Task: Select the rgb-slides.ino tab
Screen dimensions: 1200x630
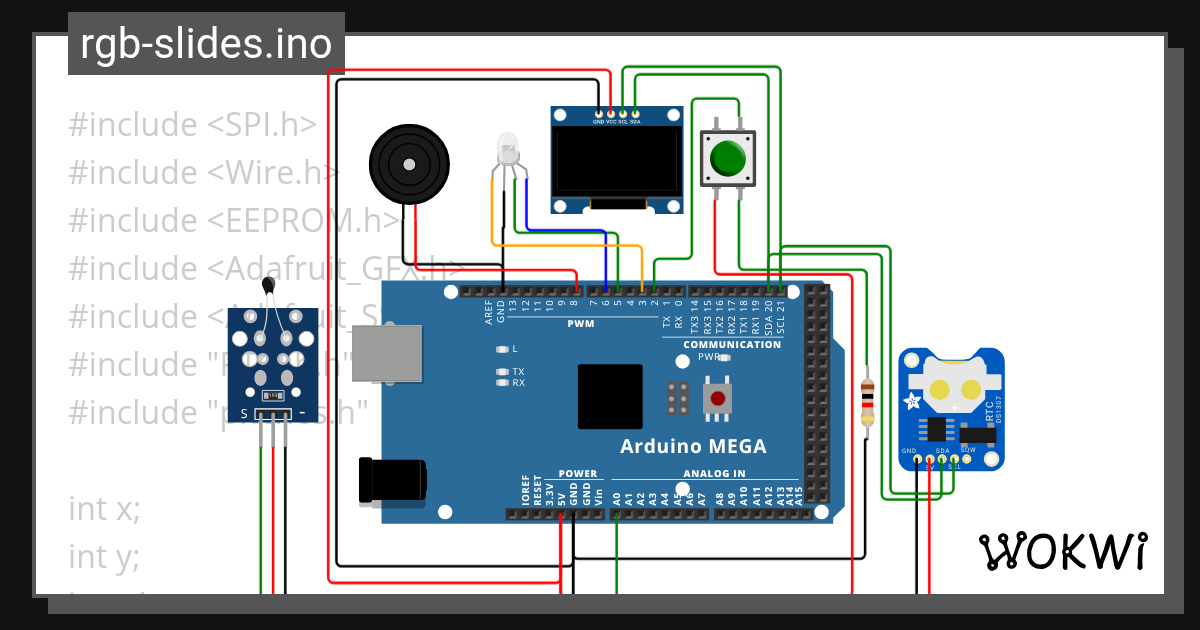Action: pos(205,43)
